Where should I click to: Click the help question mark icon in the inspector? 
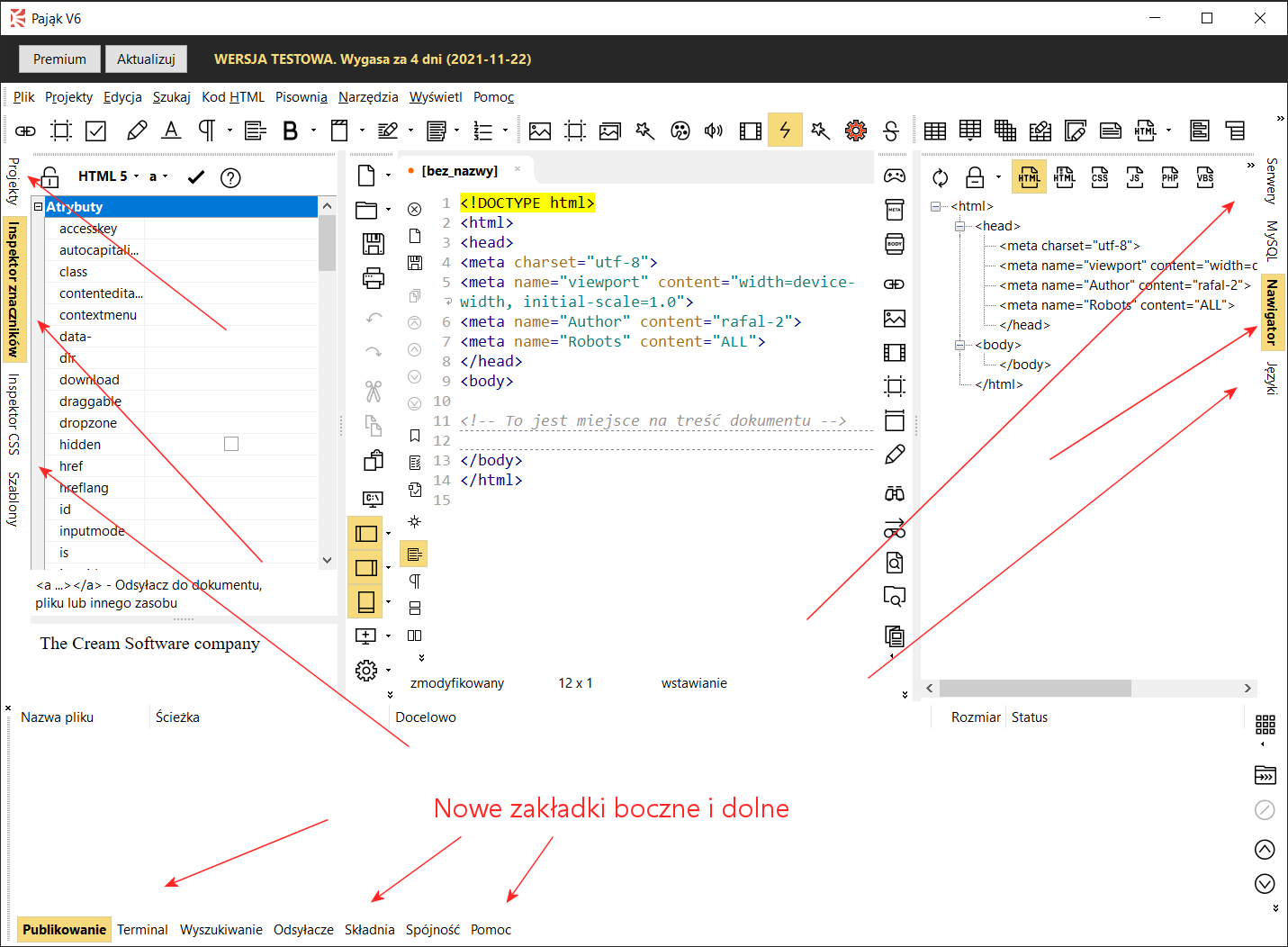click(231, 177)
